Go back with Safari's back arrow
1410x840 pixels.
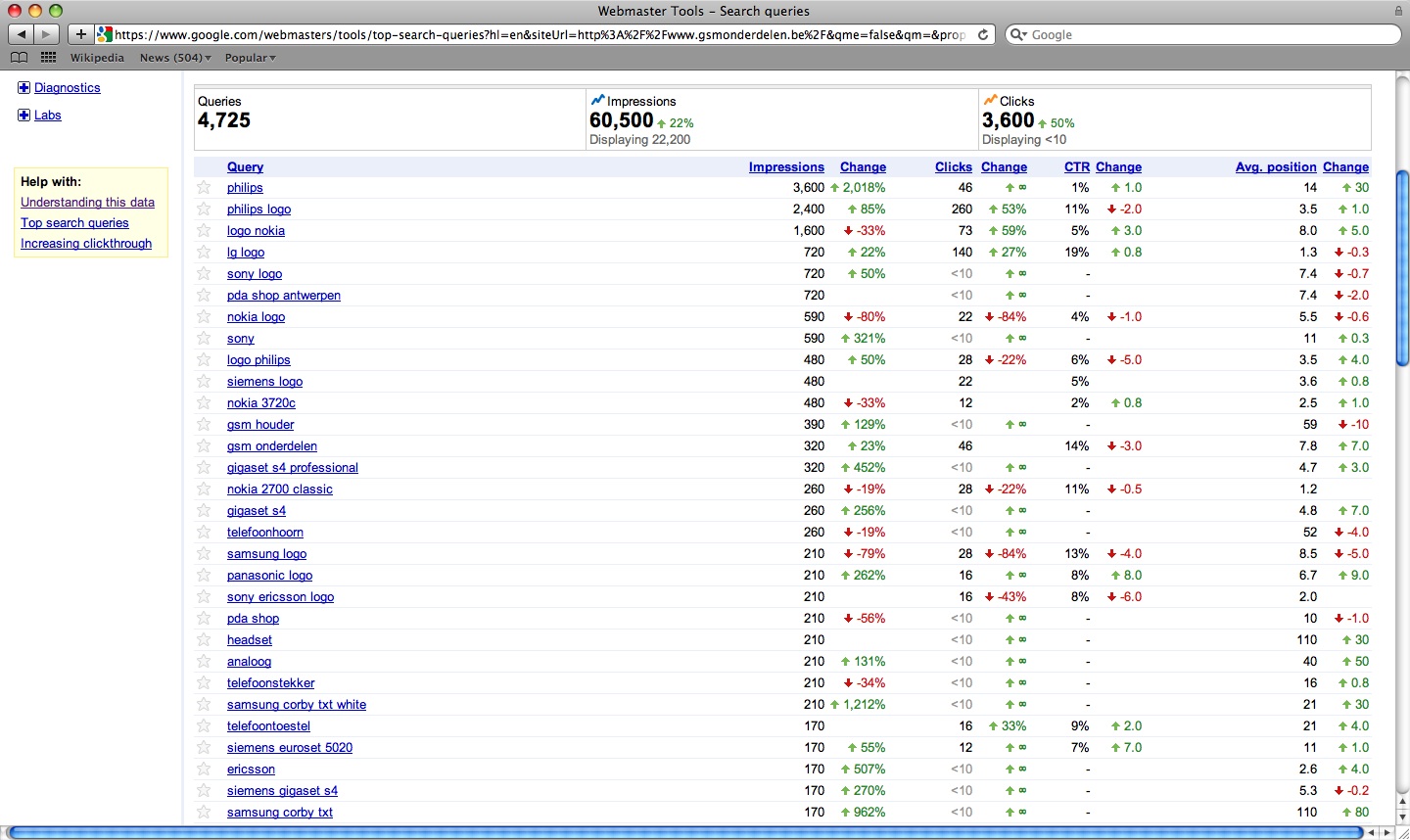[21, 34]
